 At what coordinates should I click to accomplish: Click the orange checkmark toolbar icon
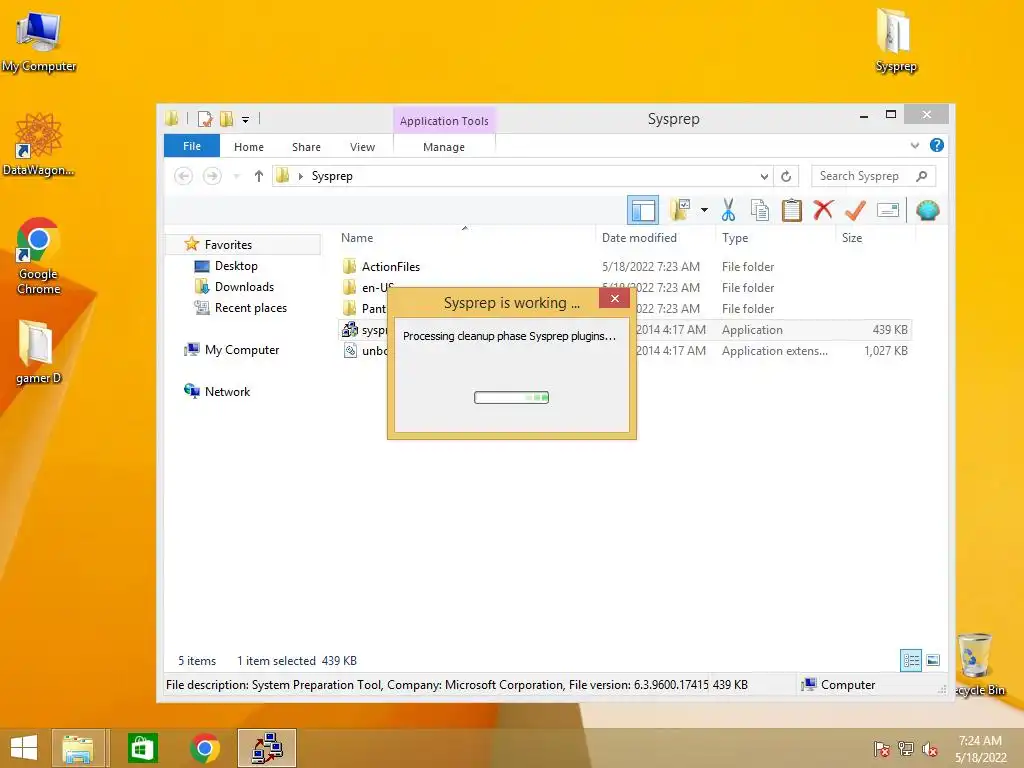click(x=855, y=210)
